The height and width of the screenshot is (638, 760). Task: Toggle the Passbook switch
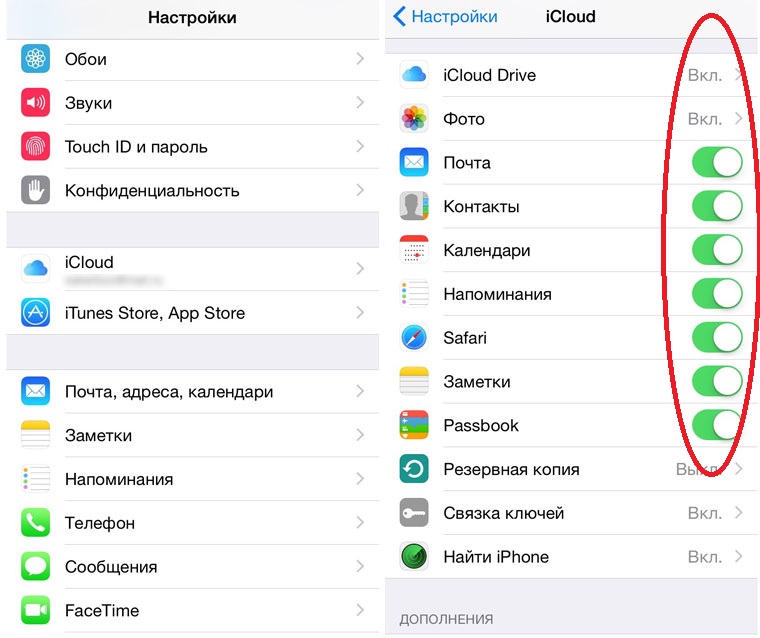(x=717, y=425)
